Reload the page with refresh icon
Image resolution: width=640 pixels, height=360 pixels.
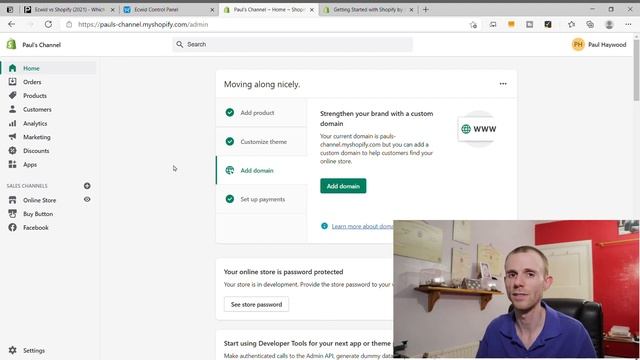click(x=48, y=24)
